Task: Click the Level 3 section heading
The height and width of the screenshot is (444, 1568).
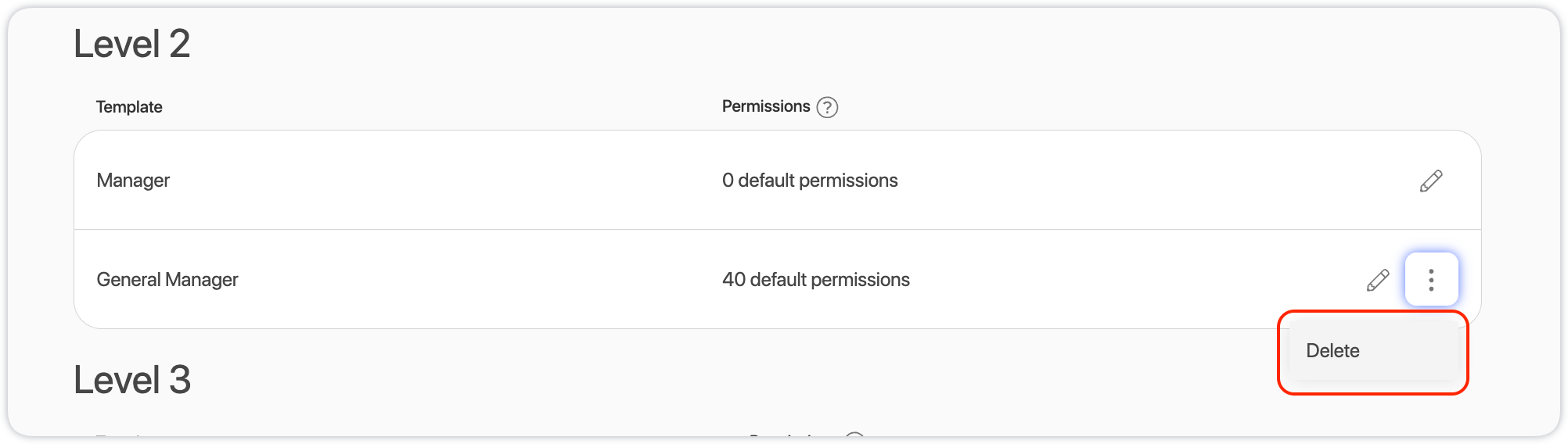Action: pyautogui.click(x=132, y=380)
